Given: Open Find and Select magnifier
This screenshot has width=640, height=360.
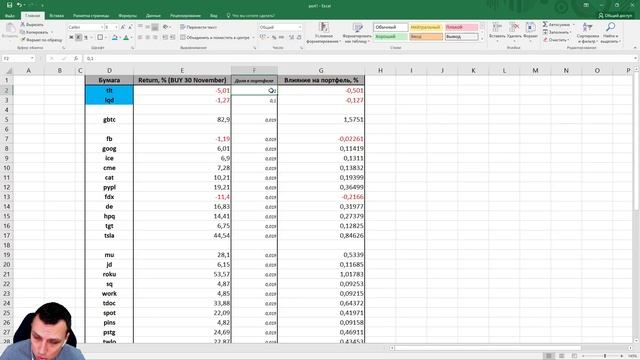Looking at the screenshot, I should click(611, 33).
